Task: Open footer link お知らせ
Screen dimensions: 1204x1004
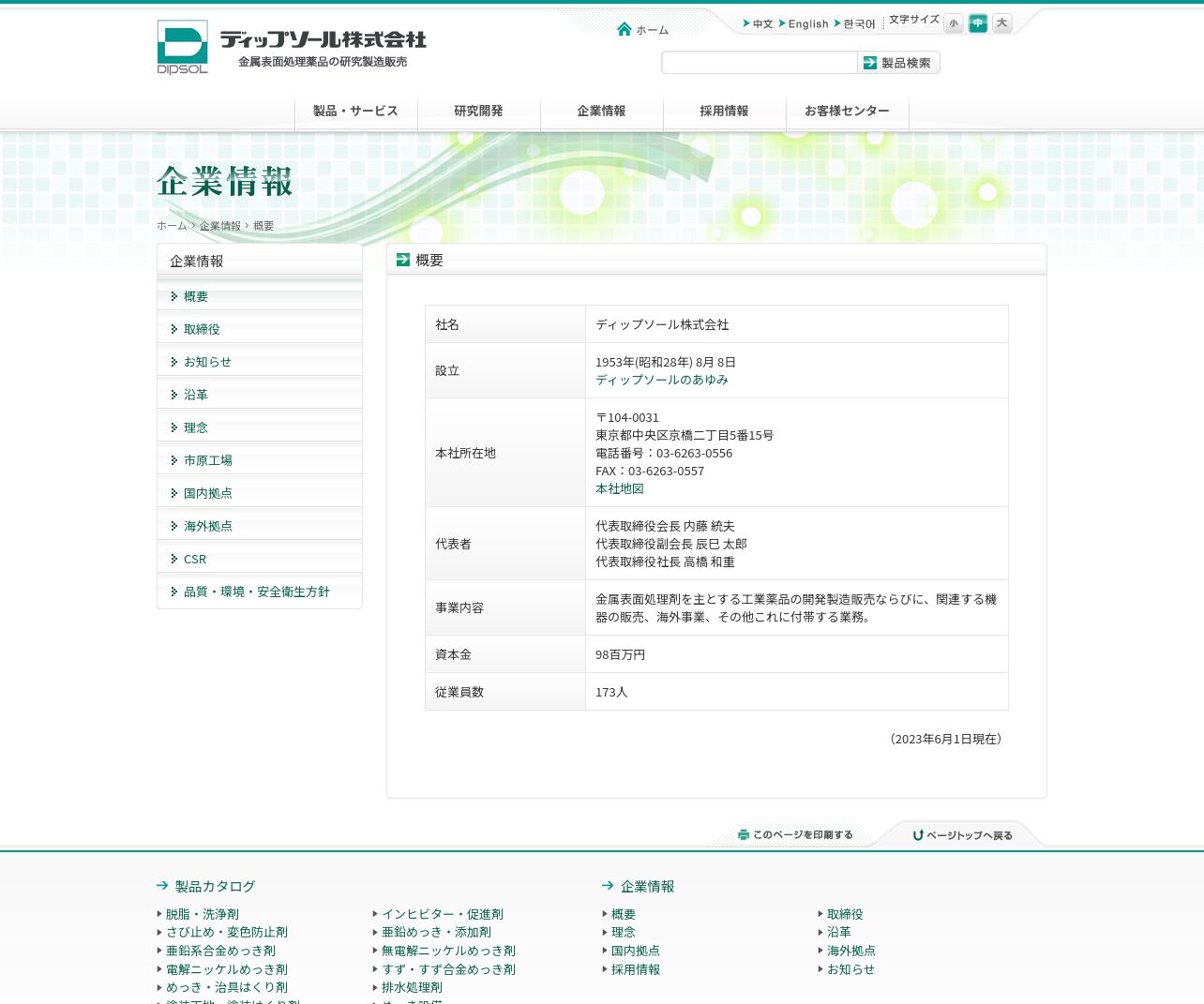Action: pos(850,969)
